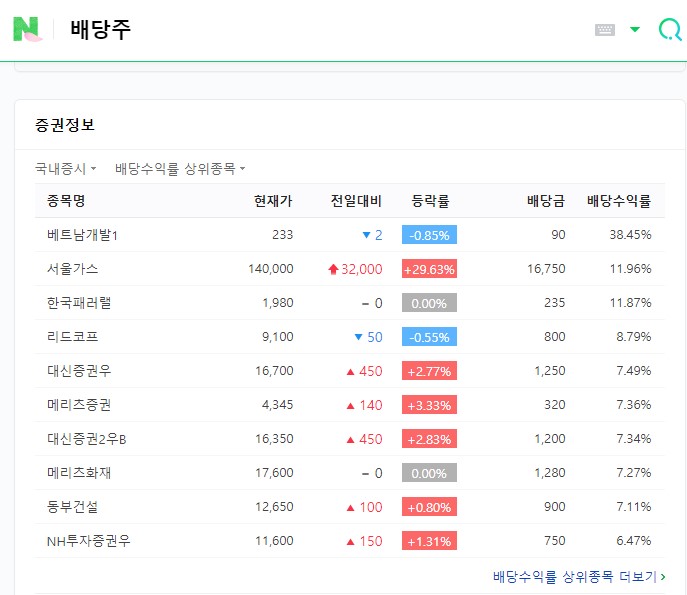The image size is (687, 595).
Task: Click the +2.77% change badge
Action: point(429,371)
